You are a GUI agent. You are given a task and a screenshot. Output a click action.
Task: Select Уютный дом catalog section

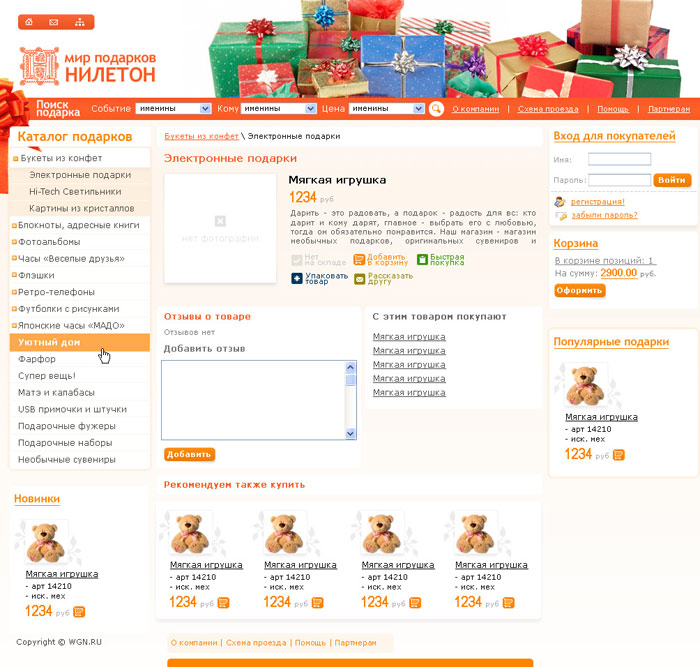pos(79,342)
